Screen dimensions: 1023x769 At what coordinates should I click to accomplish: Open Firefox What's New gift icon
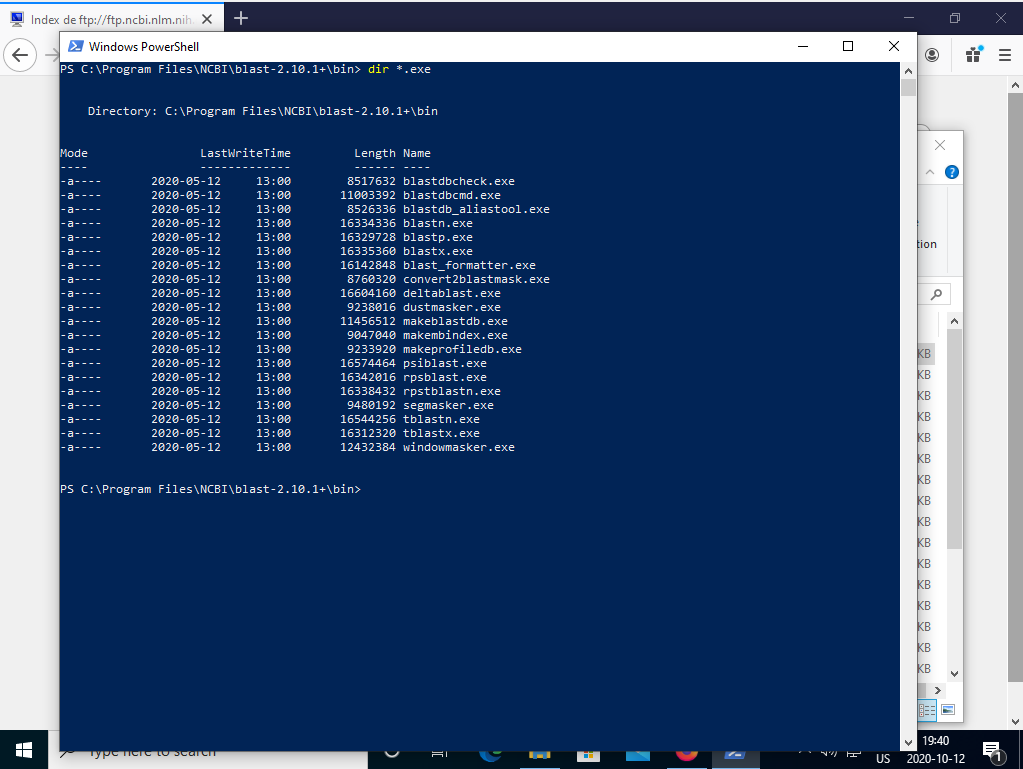point(973,55)
